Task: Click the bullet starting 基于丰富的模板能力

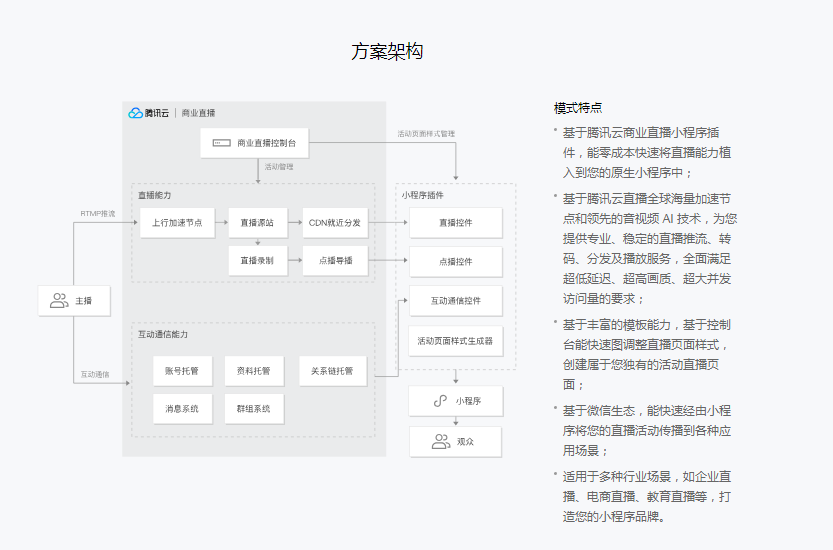Action: click(x=647, y=354)
